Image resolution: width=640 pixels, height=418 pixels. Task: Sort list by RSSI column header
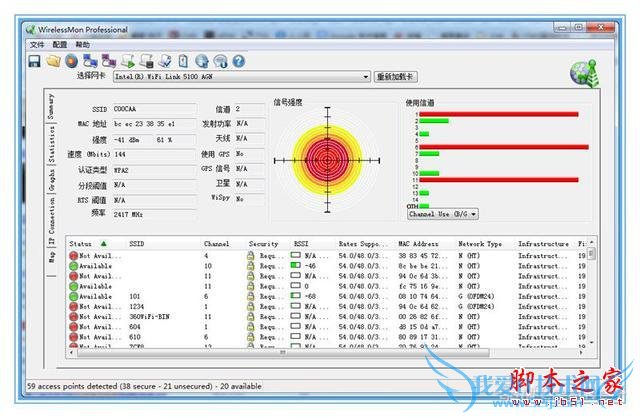pyautogui.click(x=301, y=244)
